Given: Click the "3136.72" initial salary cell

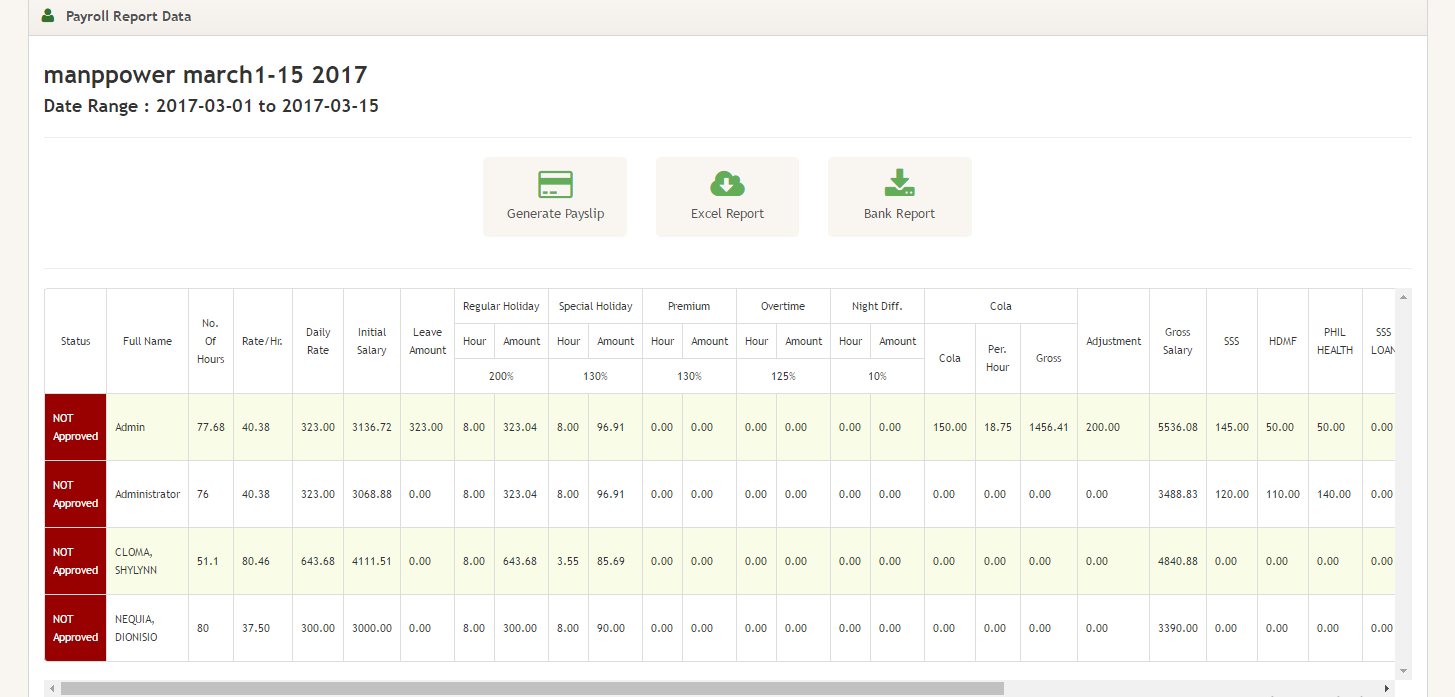Looking at the screenshot, I should [x=372, y=427].
